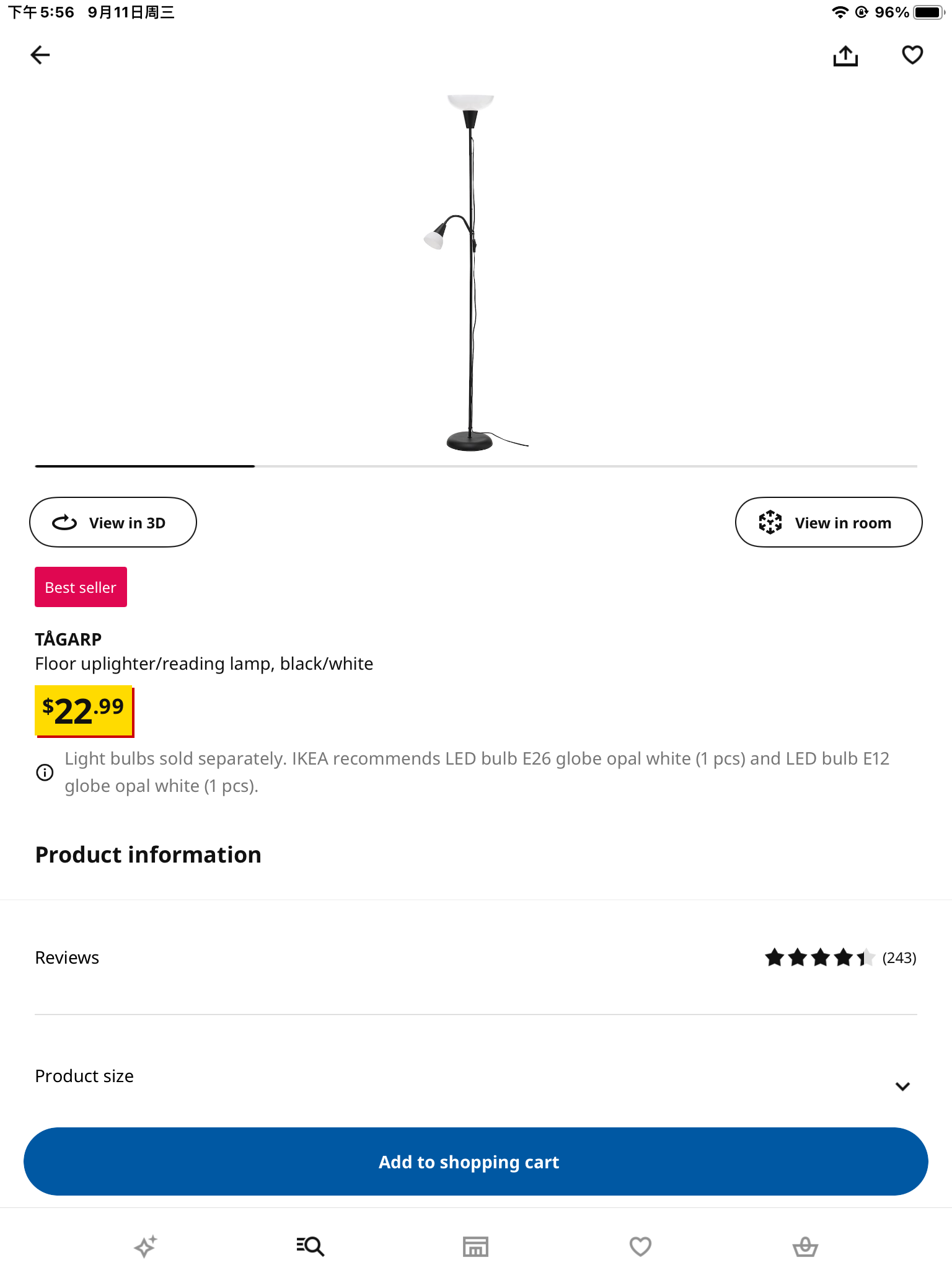This screenshot has height=1270, width=952.
Task: Add the lamp to shopping cart
Action: coord(475,1161)
